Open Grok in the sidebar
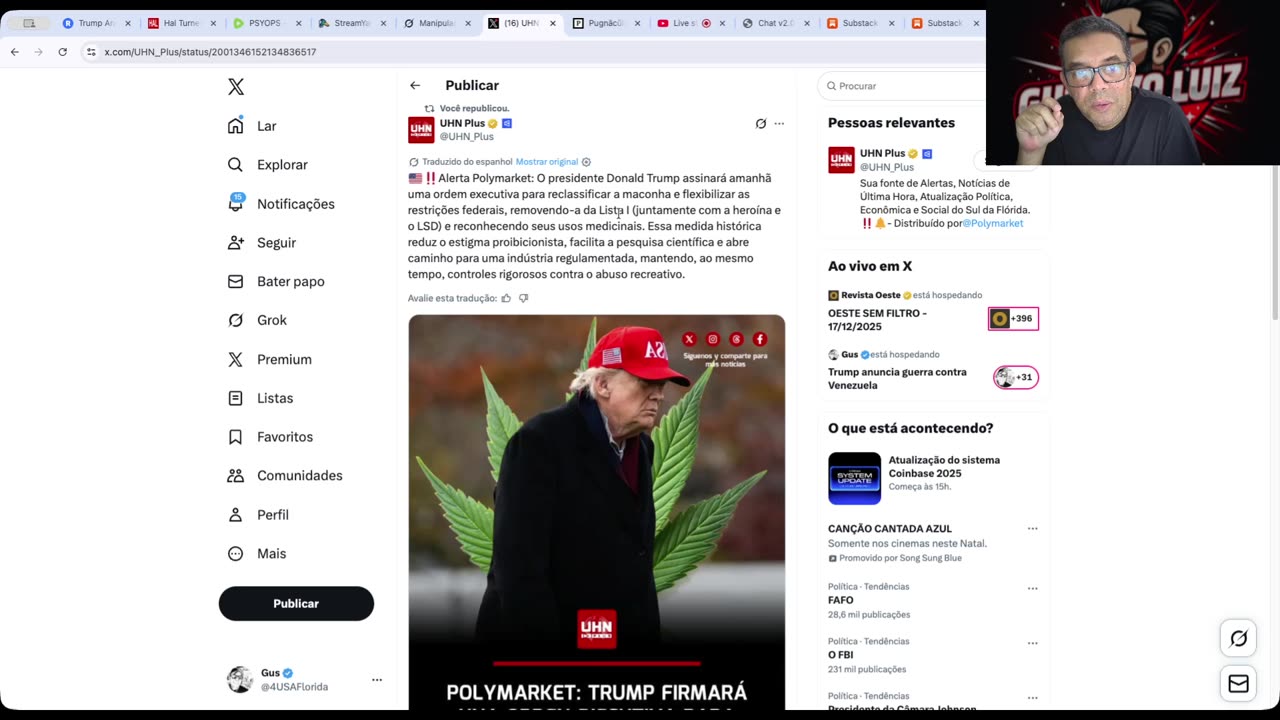This screenshot has width=1280, height=720. coord(257,321)
